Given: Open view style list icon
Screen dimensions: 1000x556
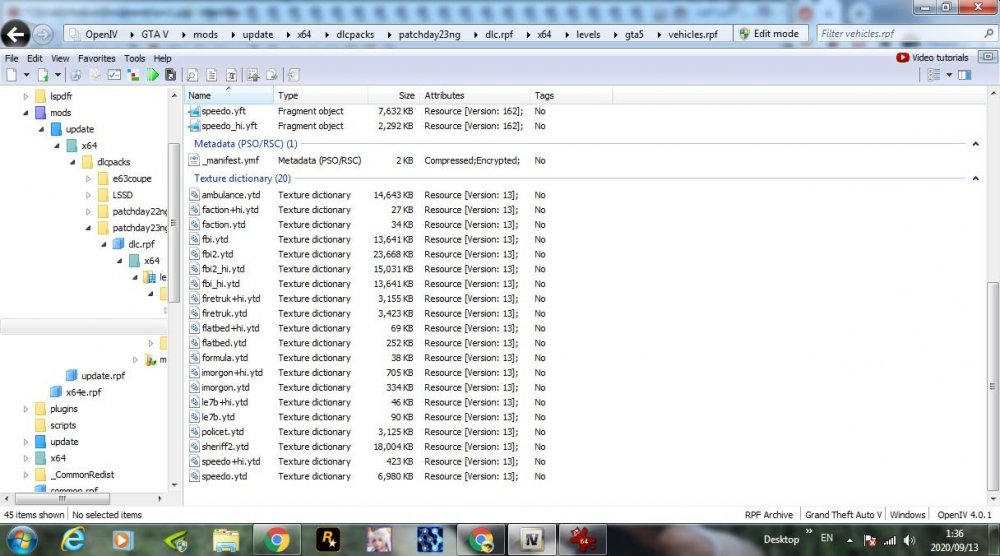Looking at the screenshot, I should pyautogui.click(x=934, y=75).
